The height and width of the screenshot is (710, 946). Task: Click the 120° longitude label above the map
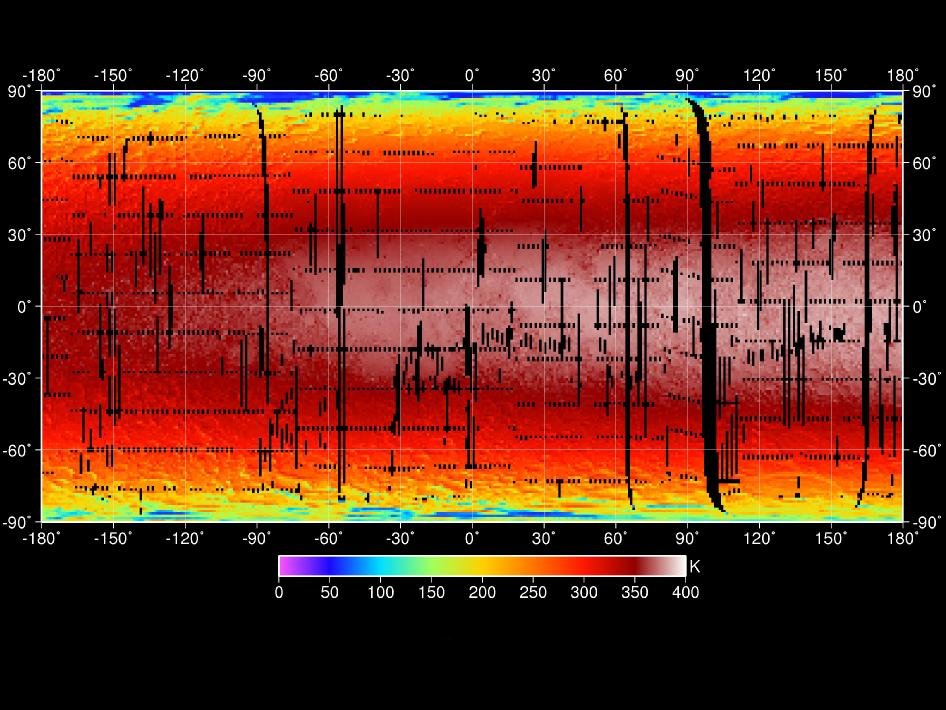[759, 75]
